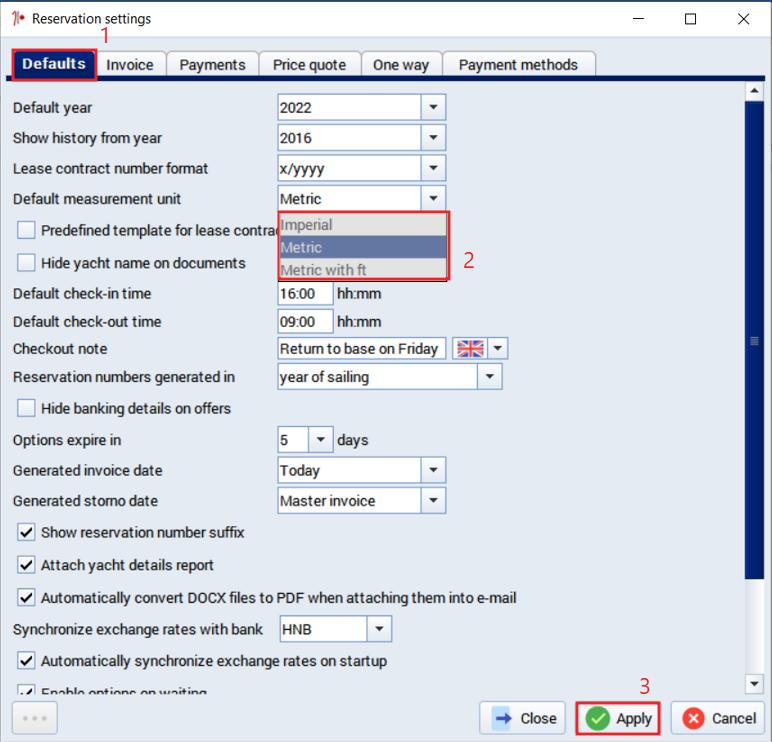Open the Invoice tab
772x742 pixels.
coord(130,65)
